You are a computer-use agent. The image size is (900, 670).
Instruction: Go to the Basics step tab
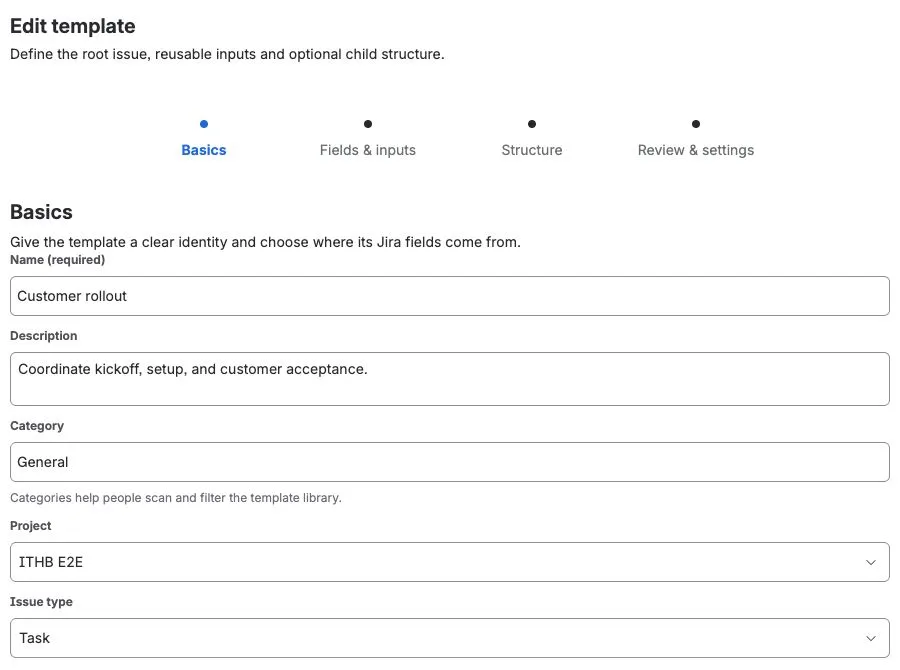[204, 150]
